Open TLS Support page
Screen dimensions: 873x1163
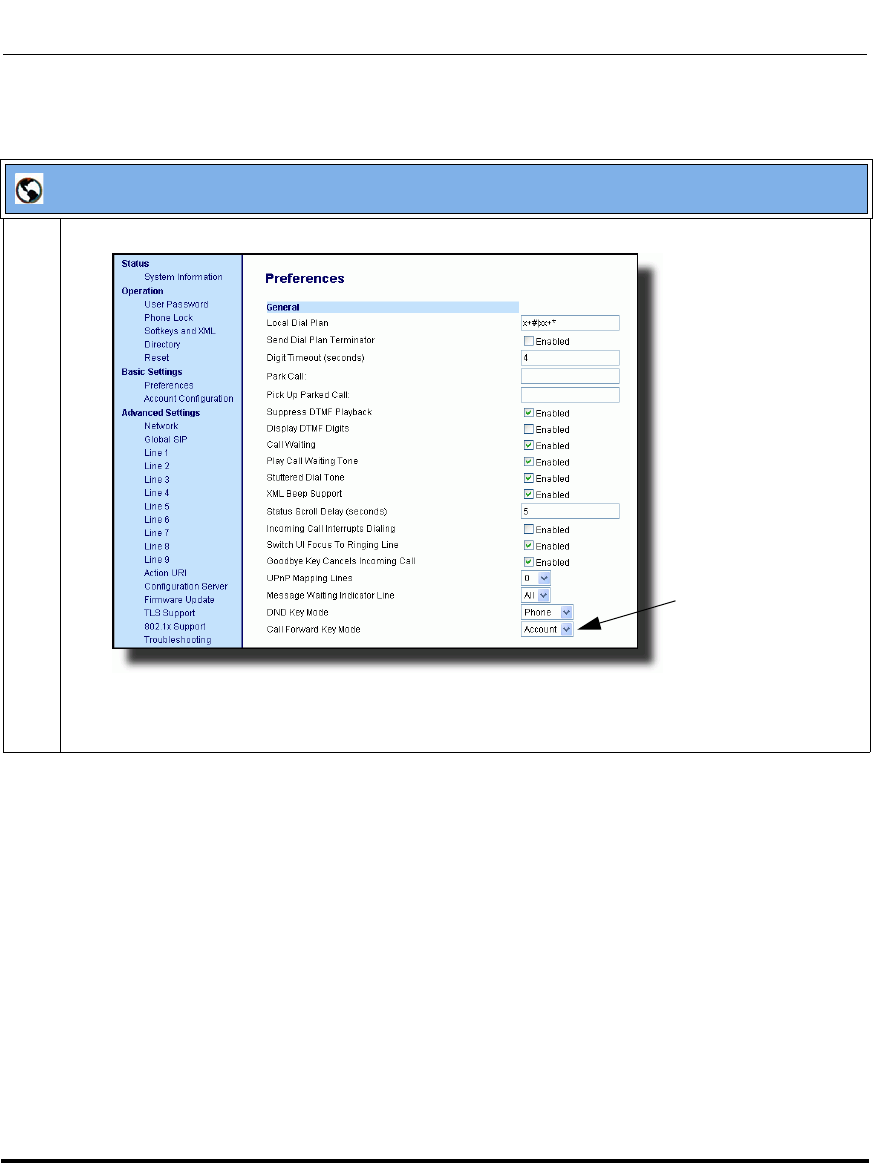point(170,613)
